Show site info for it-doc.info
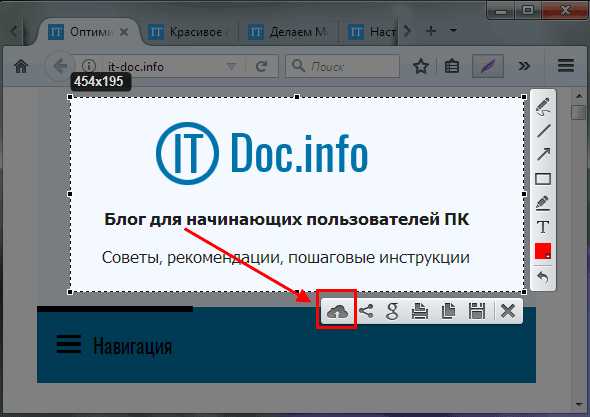590x417 pixels. 88,66
